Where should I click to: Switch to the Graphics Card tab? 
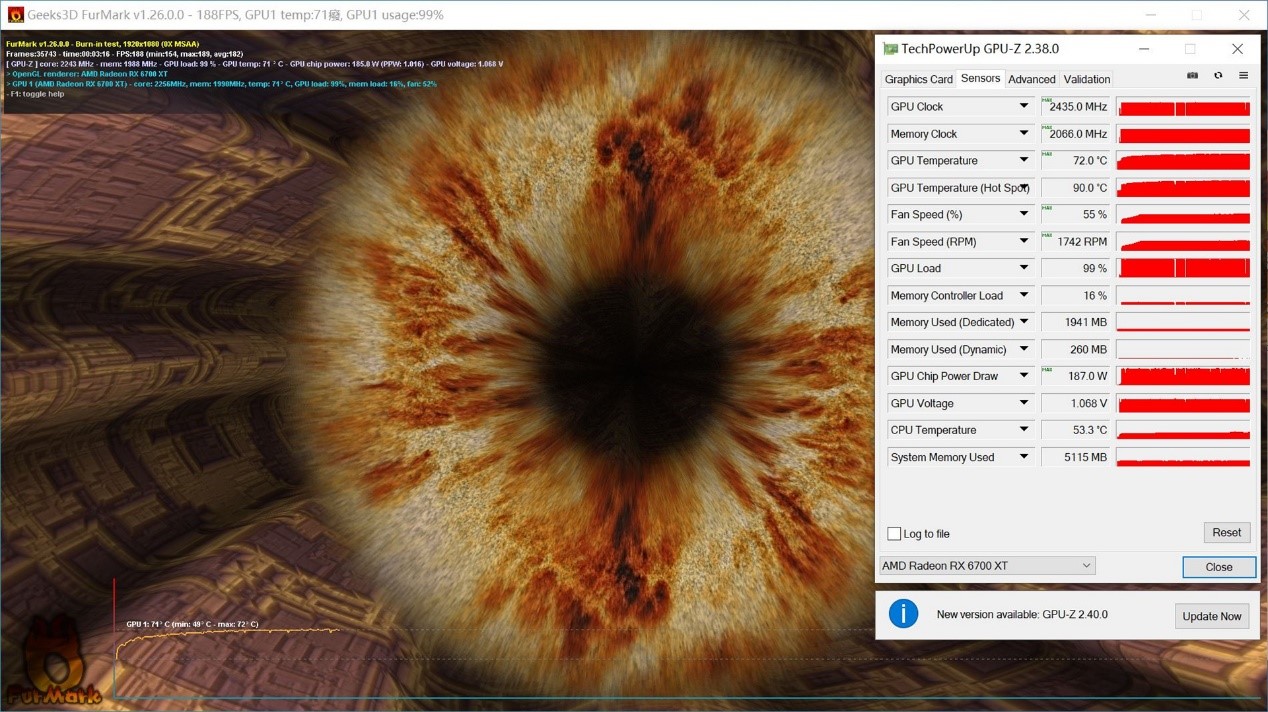pos(918,79)
